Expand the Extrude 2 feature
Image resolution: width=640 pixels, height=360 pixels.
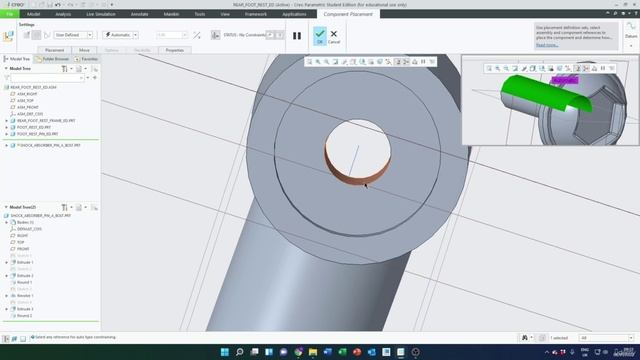click(x=7, y=276)
